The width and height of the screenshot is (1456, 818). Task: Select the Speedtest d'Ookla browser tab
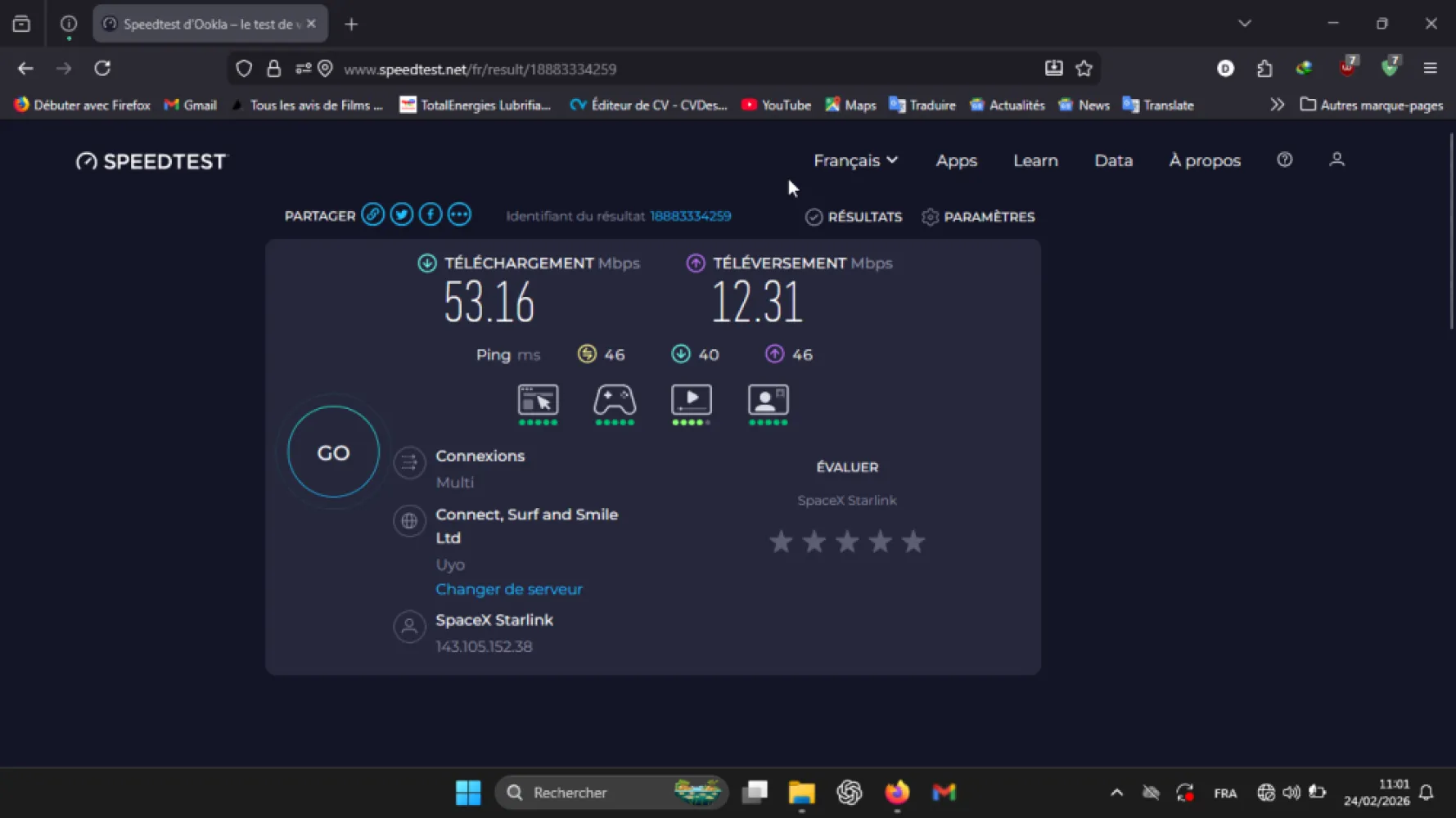point(210,24)
